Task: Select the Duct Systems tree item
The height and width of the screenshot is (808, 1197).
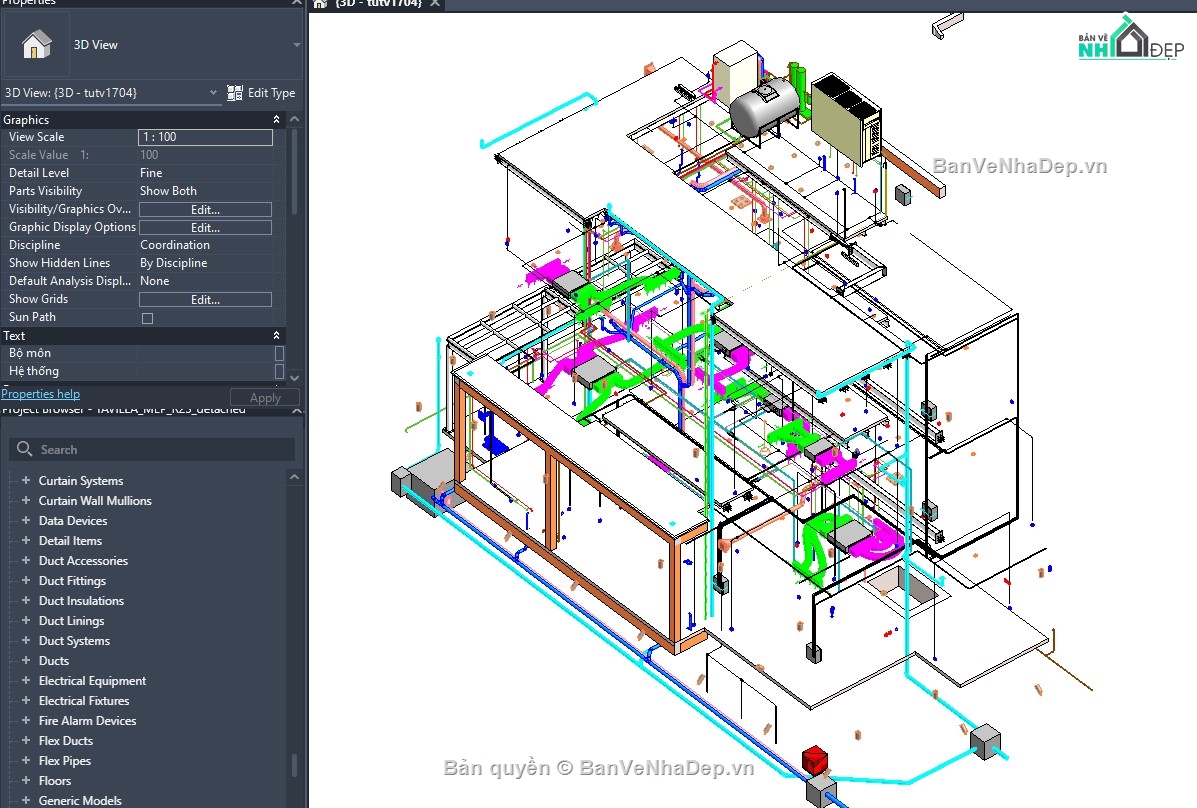Action: coord(74,641)
